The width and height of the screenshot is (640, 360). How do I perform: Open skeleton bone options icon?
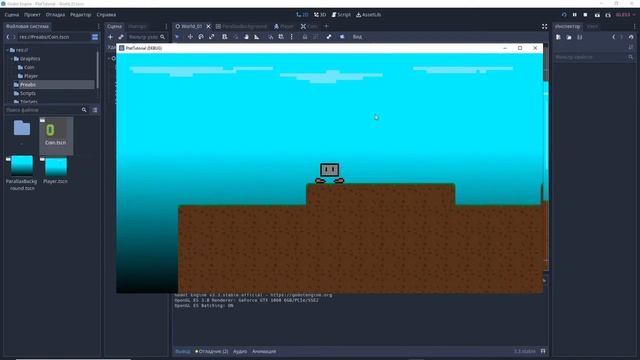(x=329, y=37)
